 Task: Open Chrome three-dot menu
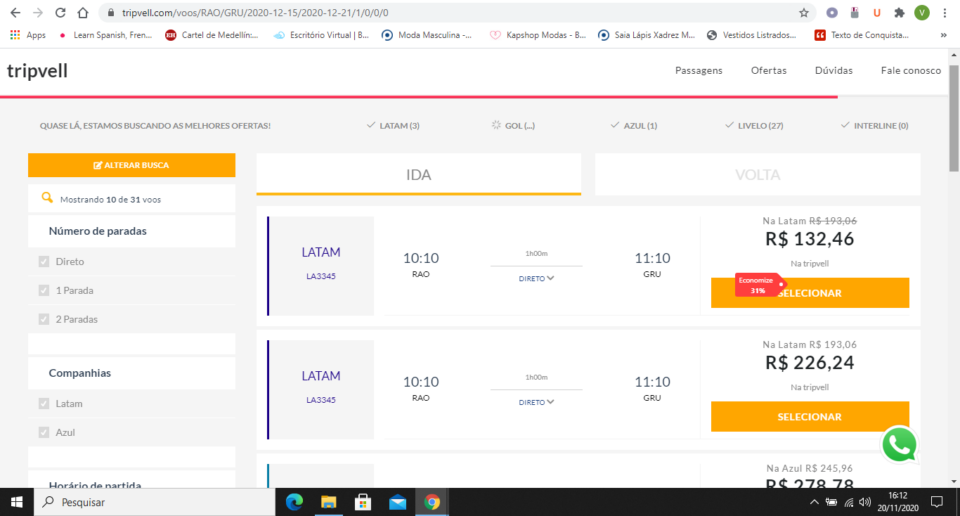[x=945, y=13]
